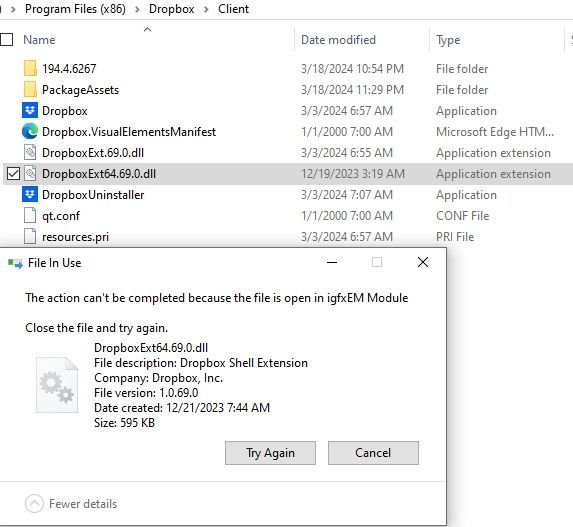Screen dimensions: 573x527
Task: Click the PRI File type cell
Action: 455,237
